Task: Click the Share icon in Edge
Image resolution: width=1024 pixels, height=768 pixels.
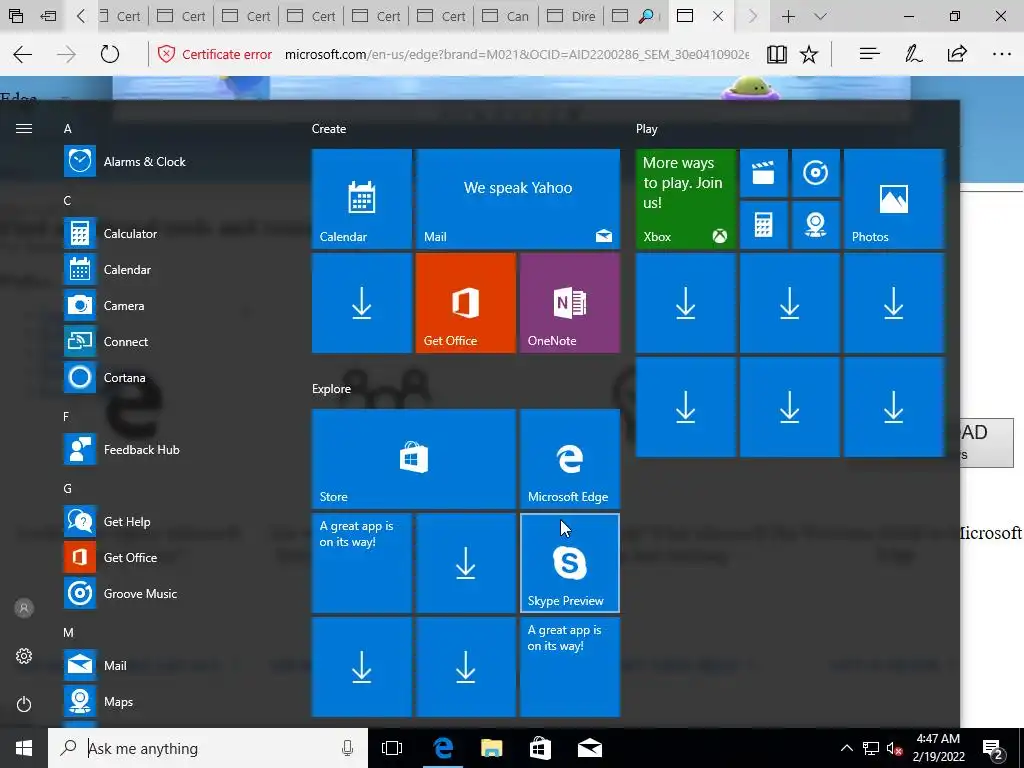Action: pyautogui.click(x=957, y=54)
